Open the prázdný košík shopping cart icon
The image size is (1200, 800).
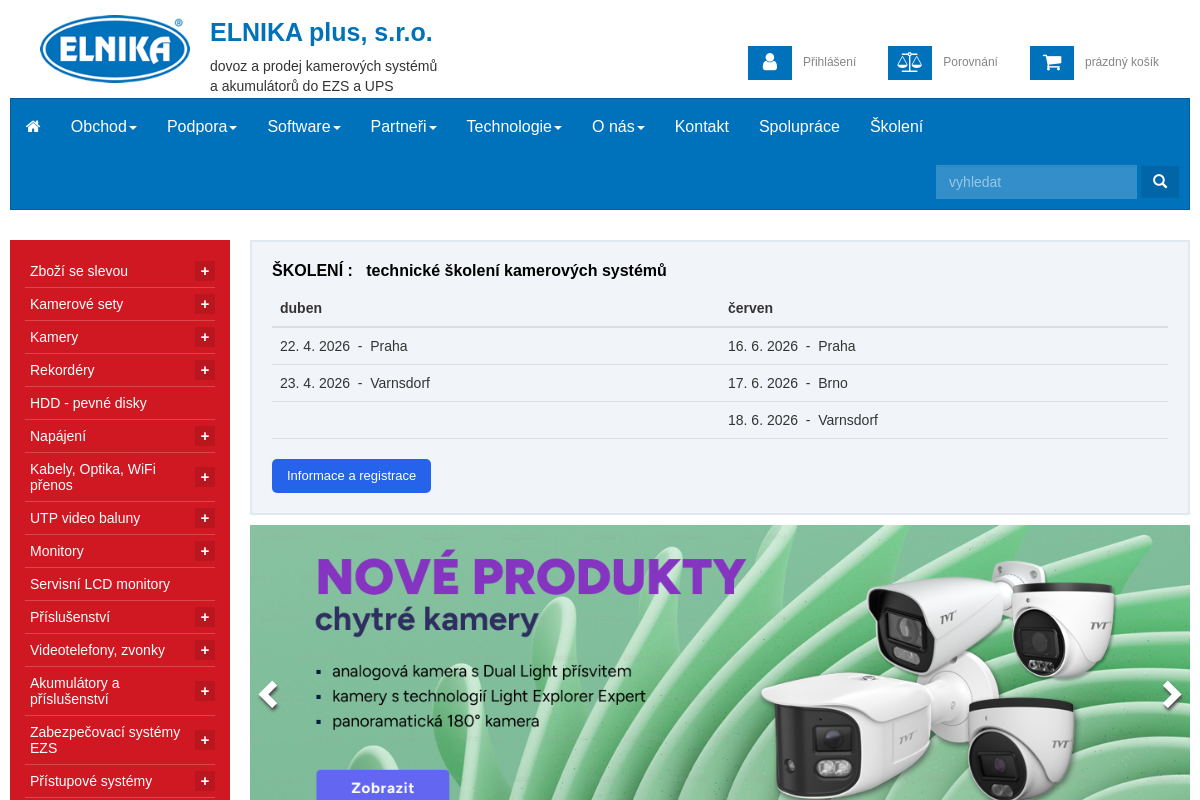[1051, 62]
